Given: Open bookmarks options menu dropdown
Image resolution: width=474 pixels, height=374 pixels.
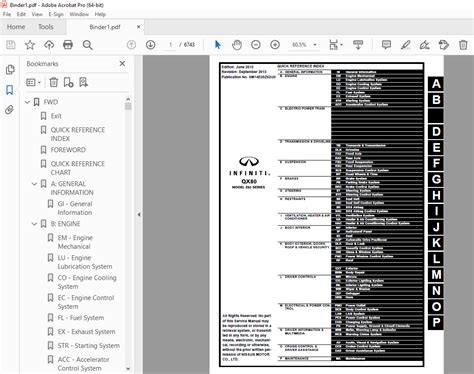Looking at the screenshot, I should (x=33, y=82).
